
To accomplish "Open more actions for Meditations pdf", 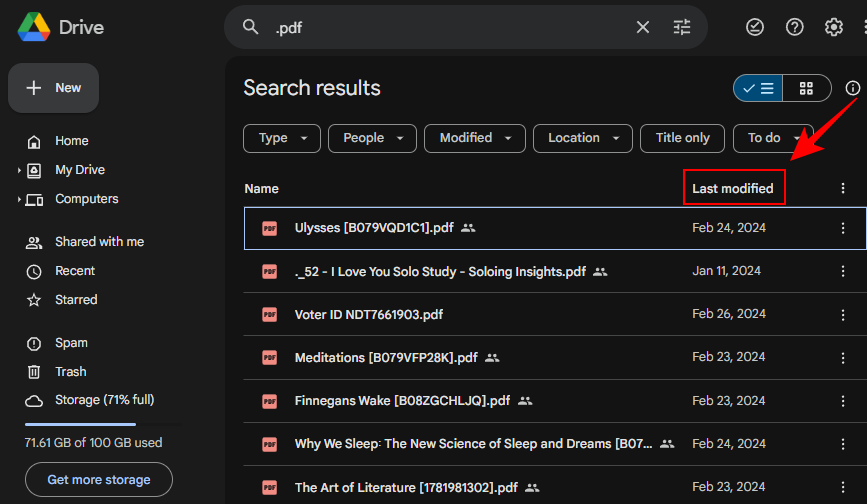I will click(843, 358).
